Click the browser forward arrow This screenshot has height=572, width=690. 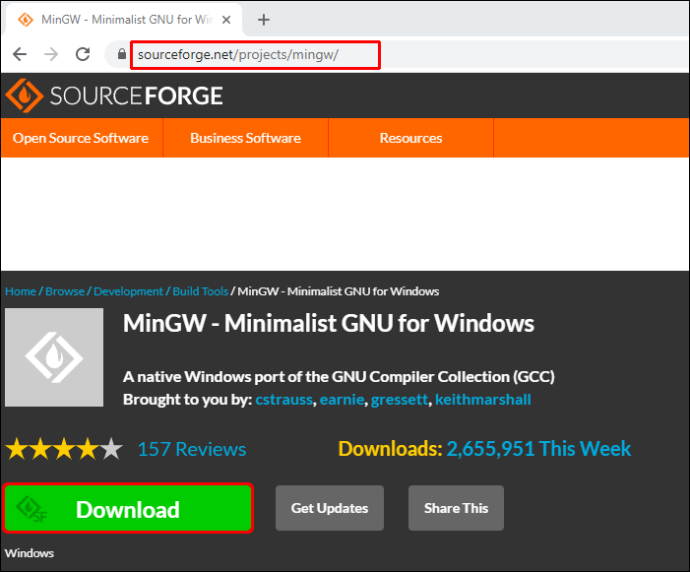[x=51, y=54]
